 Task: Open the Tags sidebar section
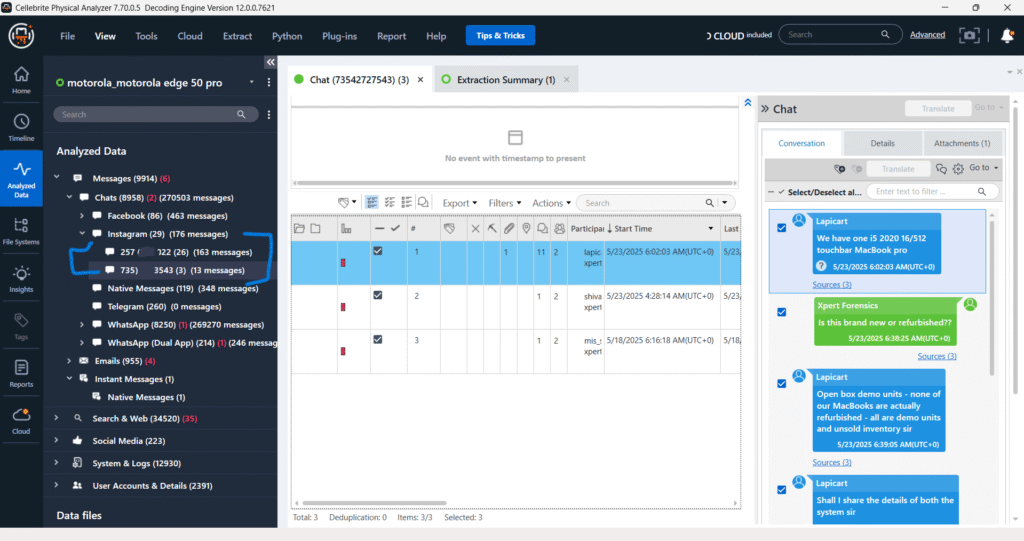coord(21,326)
